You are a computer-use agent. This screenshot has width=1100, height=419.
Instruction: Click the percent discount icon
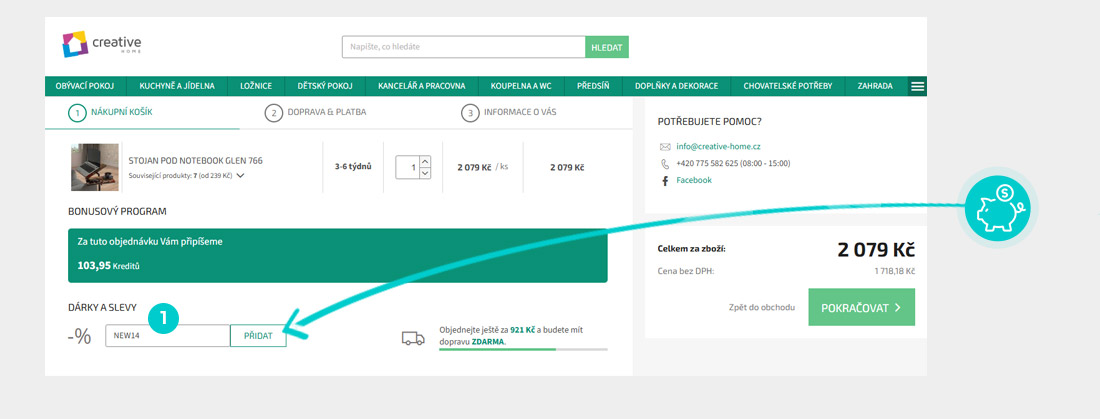point(80,337)
